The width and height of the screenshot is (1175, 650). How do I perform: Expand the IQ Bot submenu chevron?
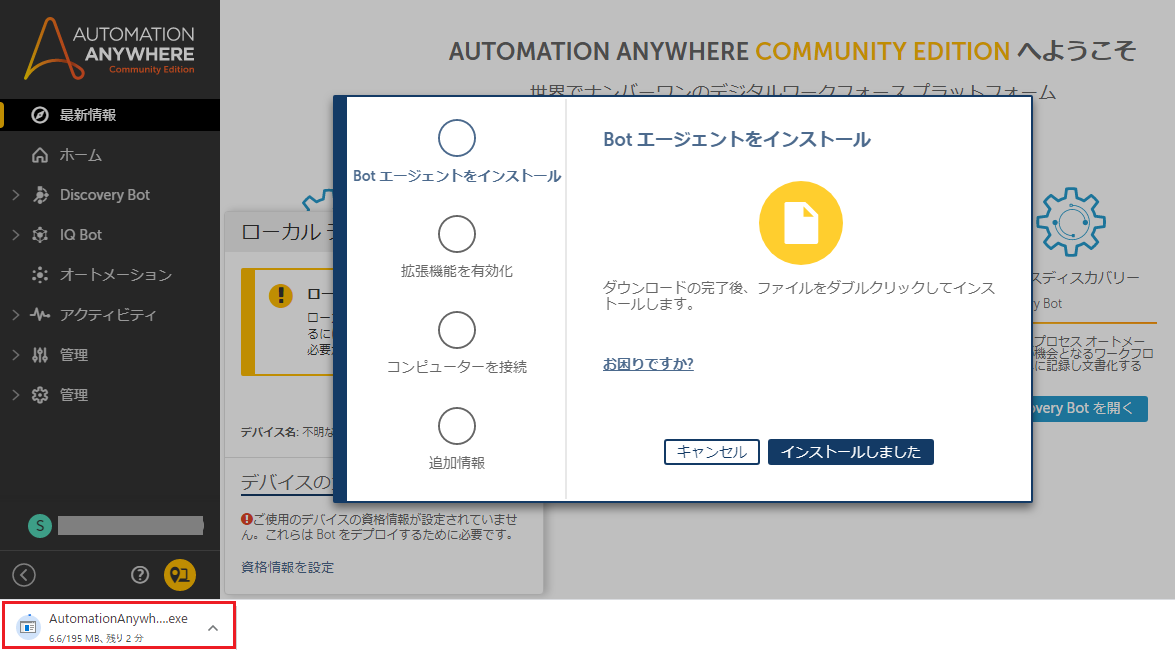pyautogui.click(x=16, y=235)
